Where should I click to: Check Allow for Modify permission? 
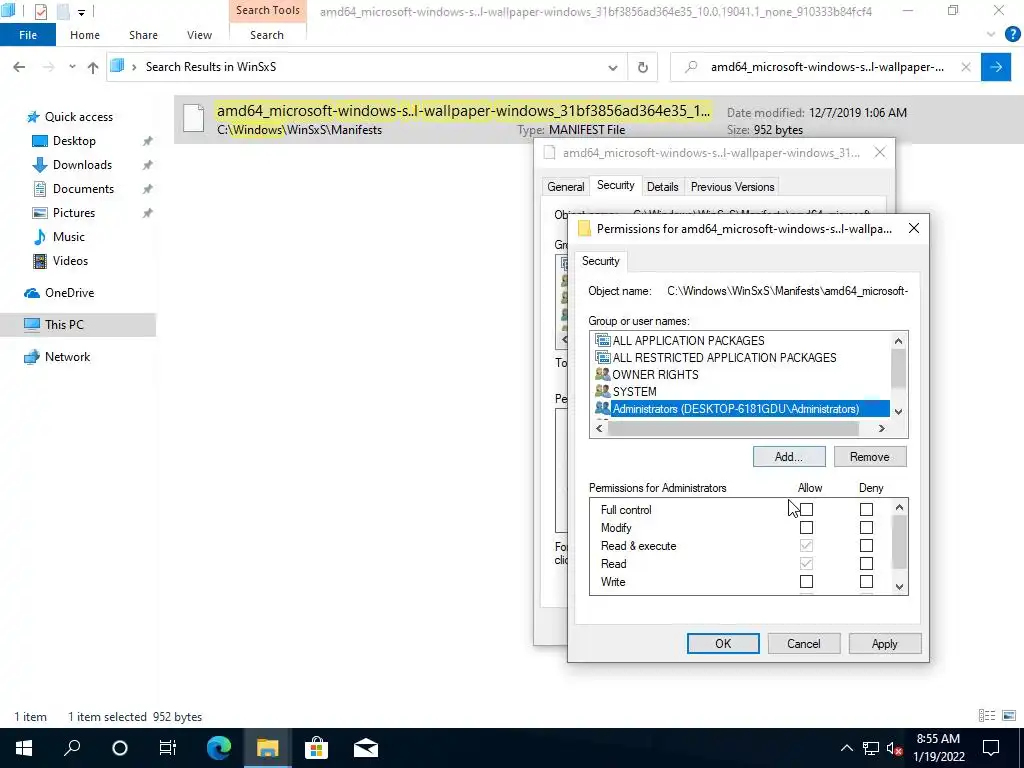pos(807,528)
